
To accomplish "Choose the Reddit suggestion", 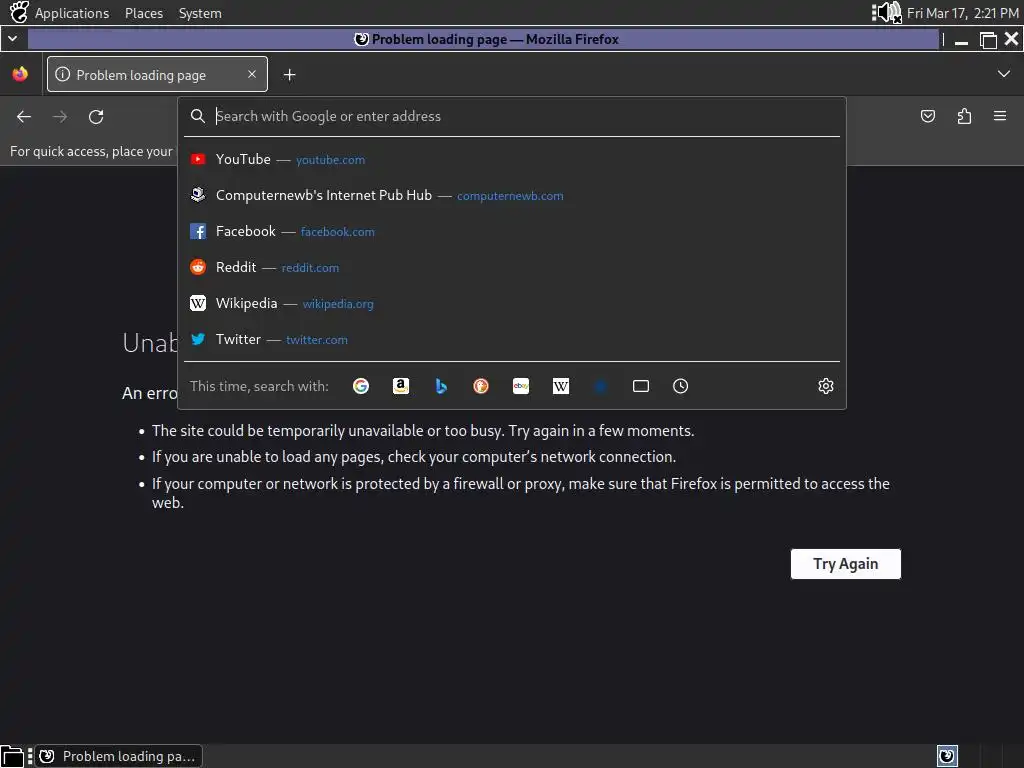I will (512, 267).
